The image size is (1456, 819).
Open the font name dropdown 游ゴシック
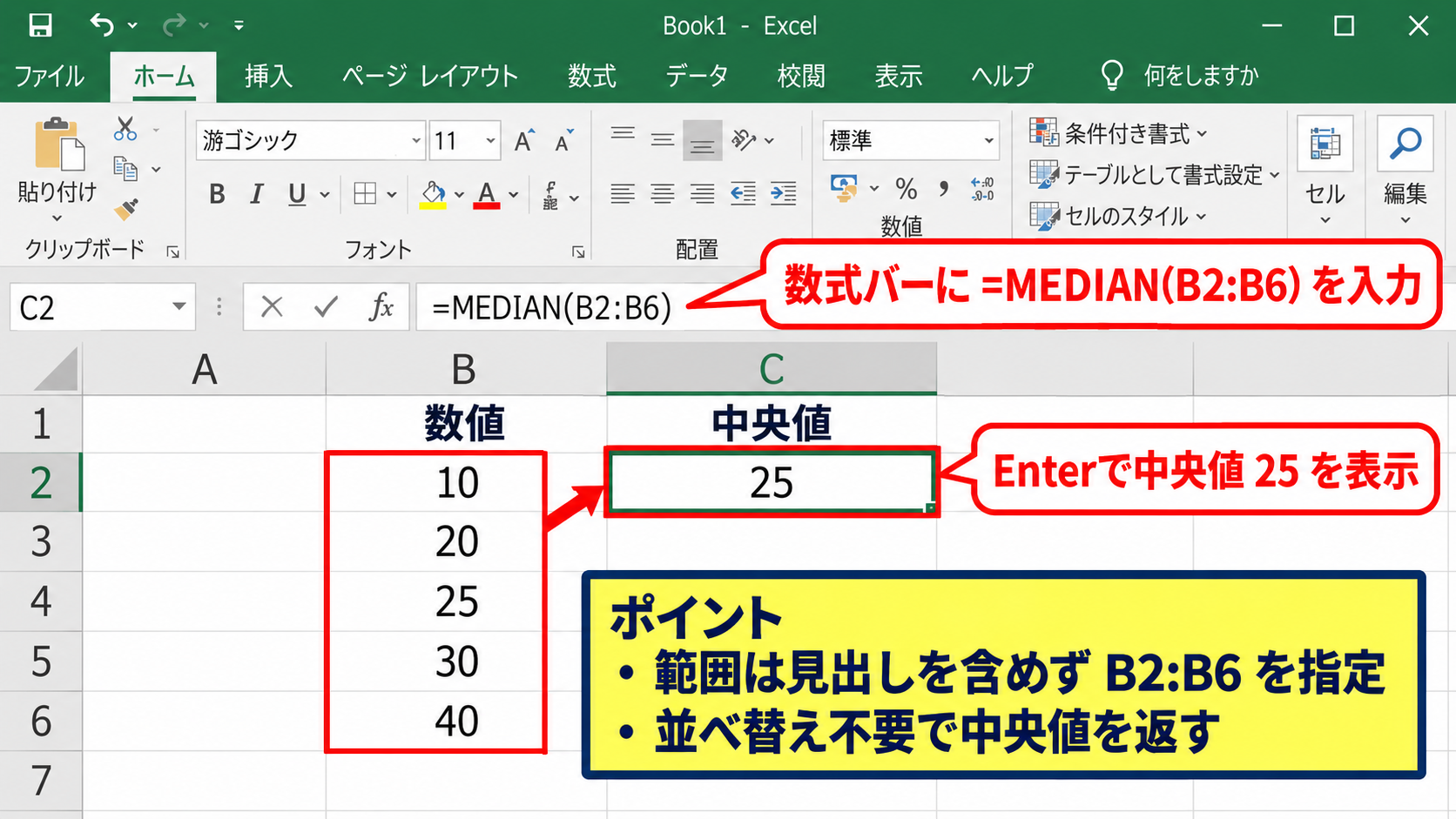[416, 140]
